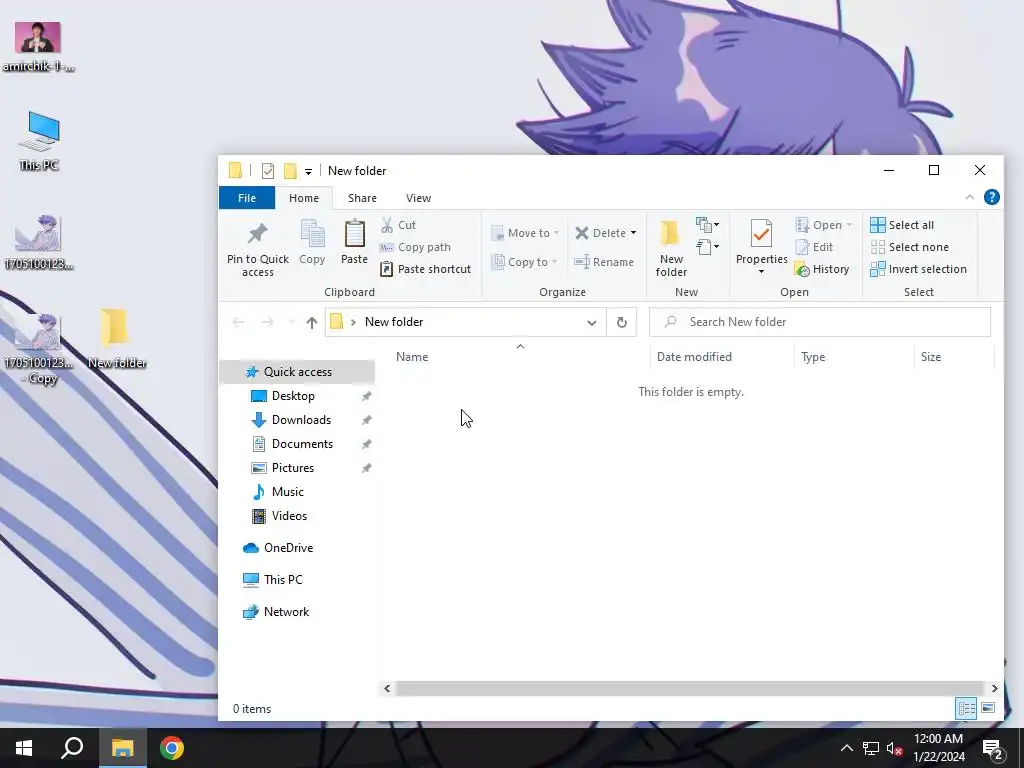This screenshot has height=768, width=1024.
Task: Click the muted volume tray icon
Action: (895, 748)
